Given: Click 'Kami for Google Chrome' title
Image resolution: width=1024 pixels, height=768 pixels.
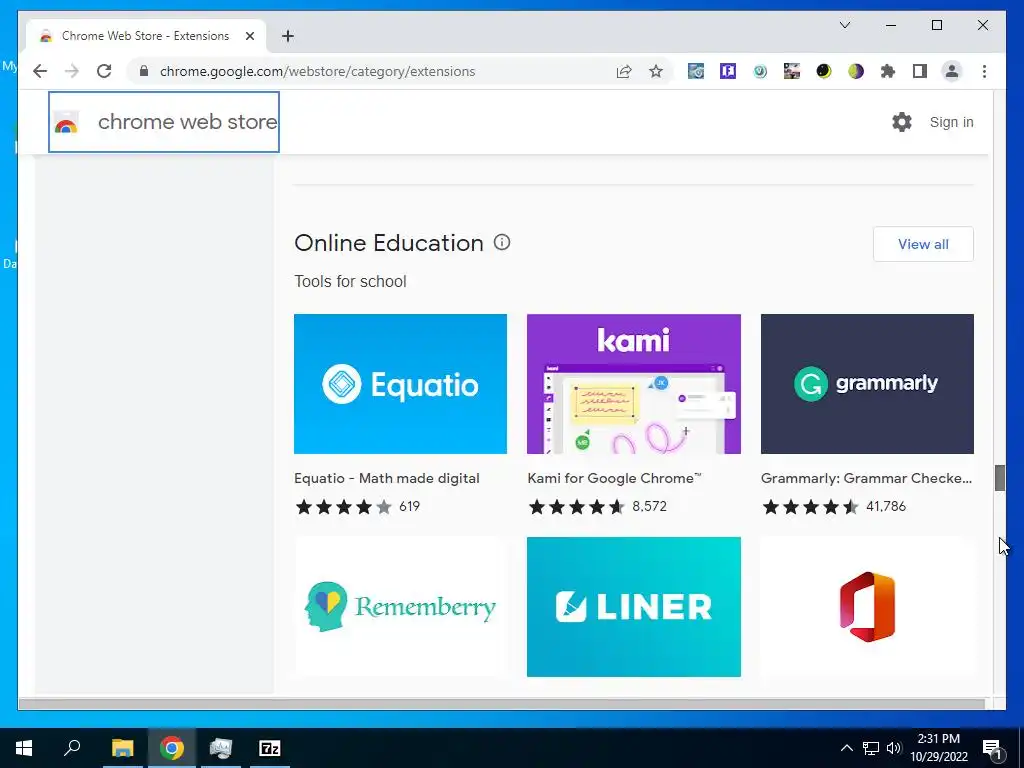Looking at the screenshot, I should click(x=614, y=478).
